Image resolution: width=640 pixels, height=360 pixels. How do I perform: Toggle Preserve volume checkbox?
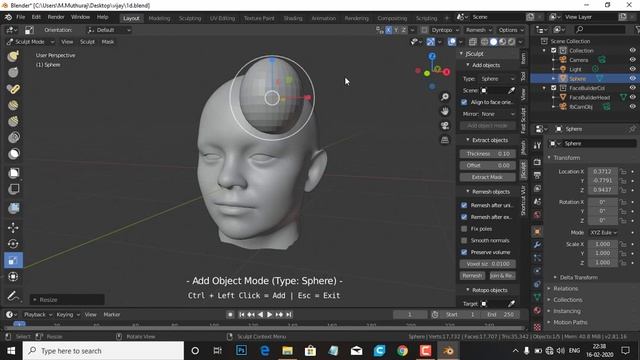[464, 252]
